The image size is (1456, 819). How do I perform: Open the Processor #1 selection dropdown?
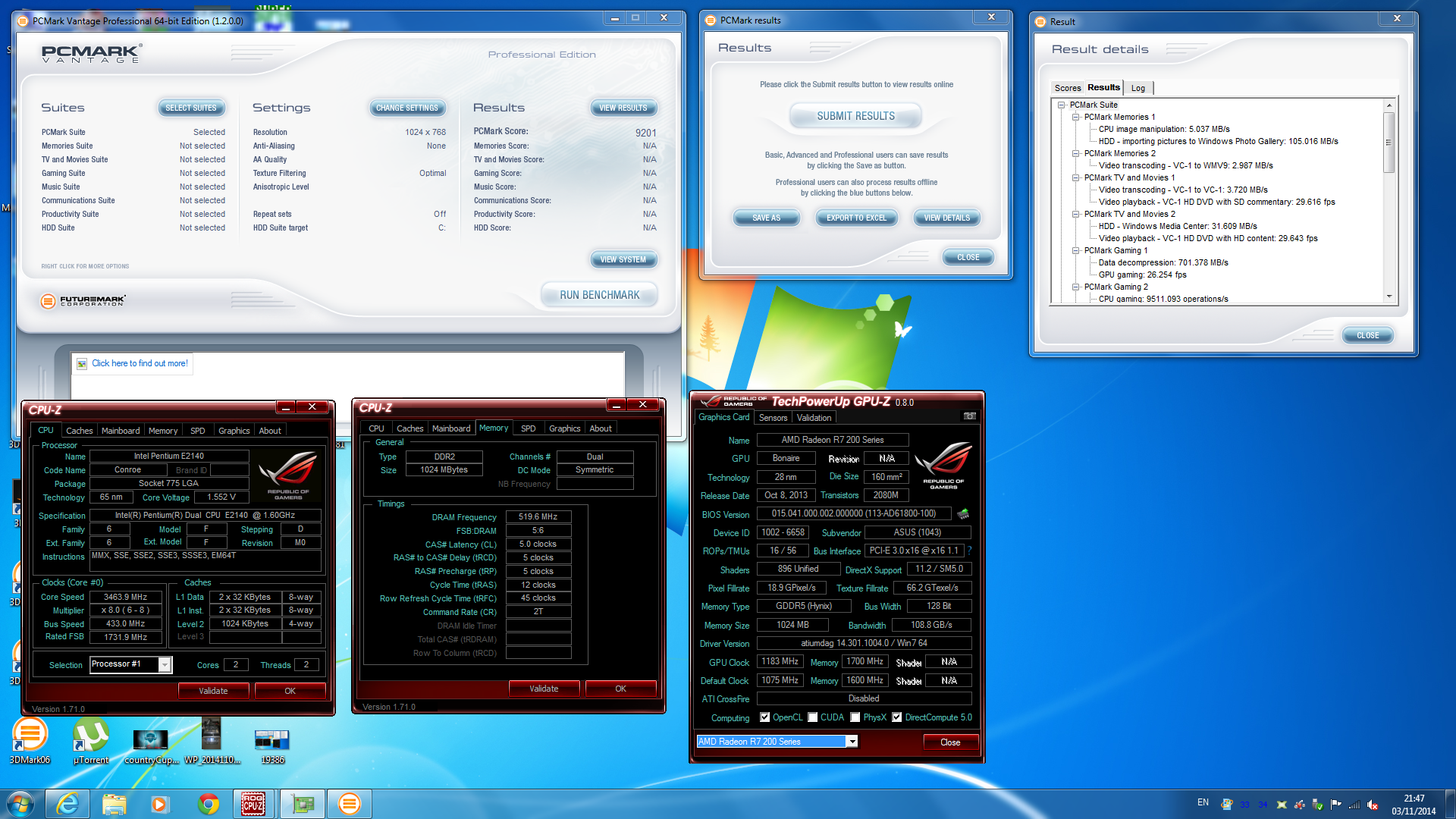pos(165,665)
